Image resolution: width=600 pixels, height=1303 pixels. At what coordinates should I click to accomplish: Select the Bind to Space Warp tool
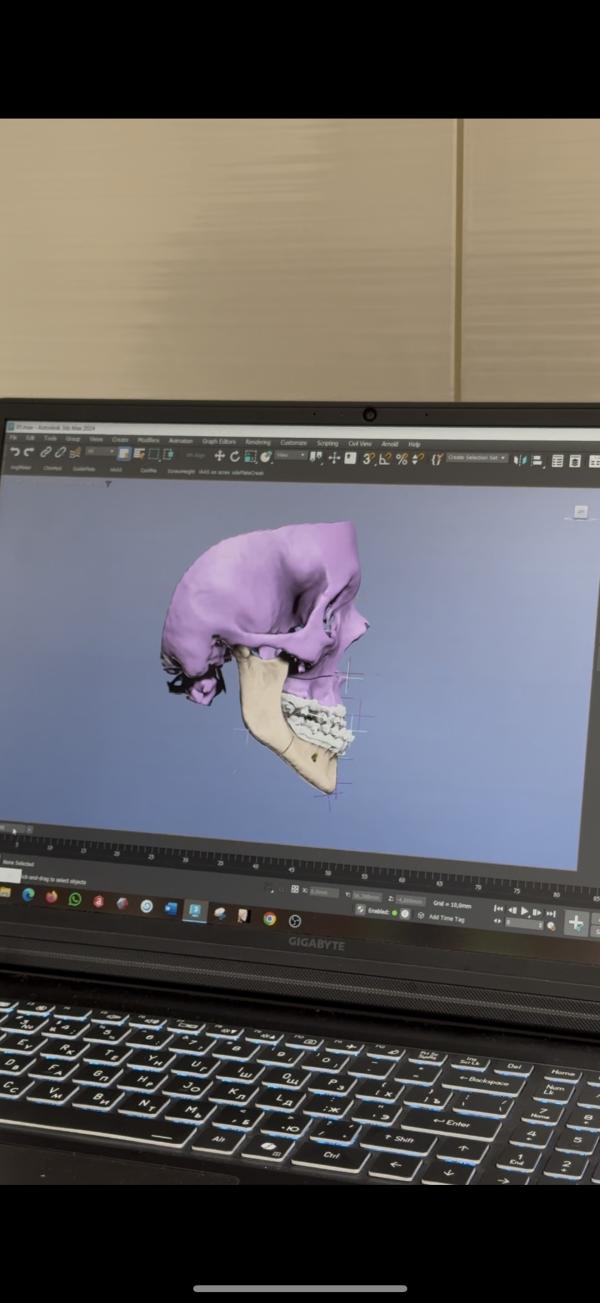pyautogui.click(x=75, y=453)
